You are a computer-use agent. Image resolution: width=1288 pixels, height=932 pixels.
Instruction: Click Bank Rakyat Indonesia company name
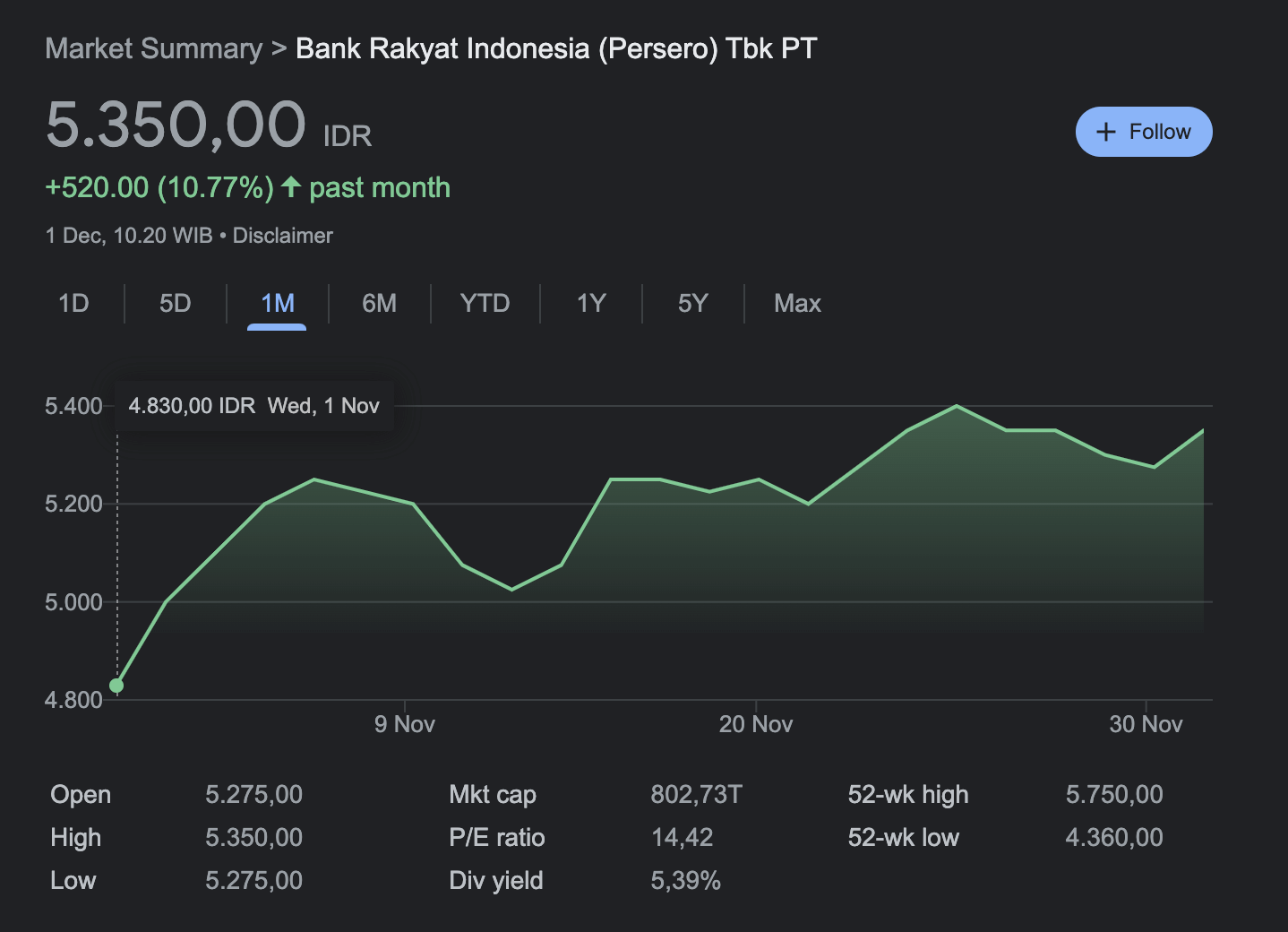(555, 48)
